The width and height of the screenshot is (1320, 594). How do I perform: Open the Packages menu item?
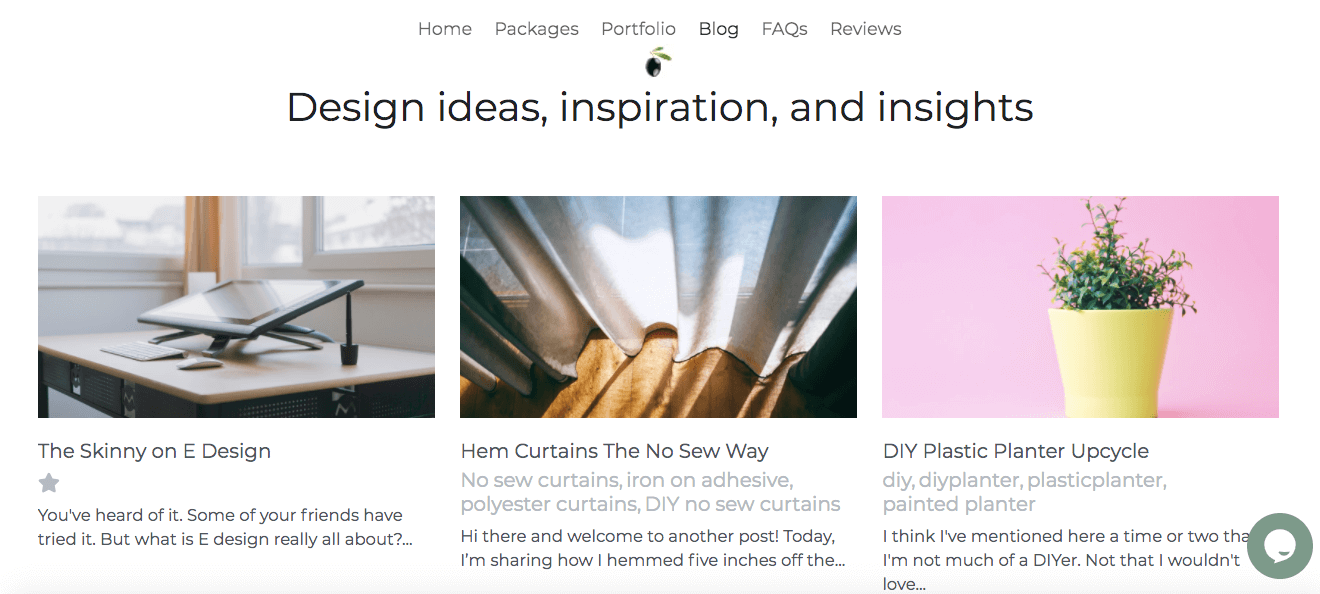coord(536,29)
